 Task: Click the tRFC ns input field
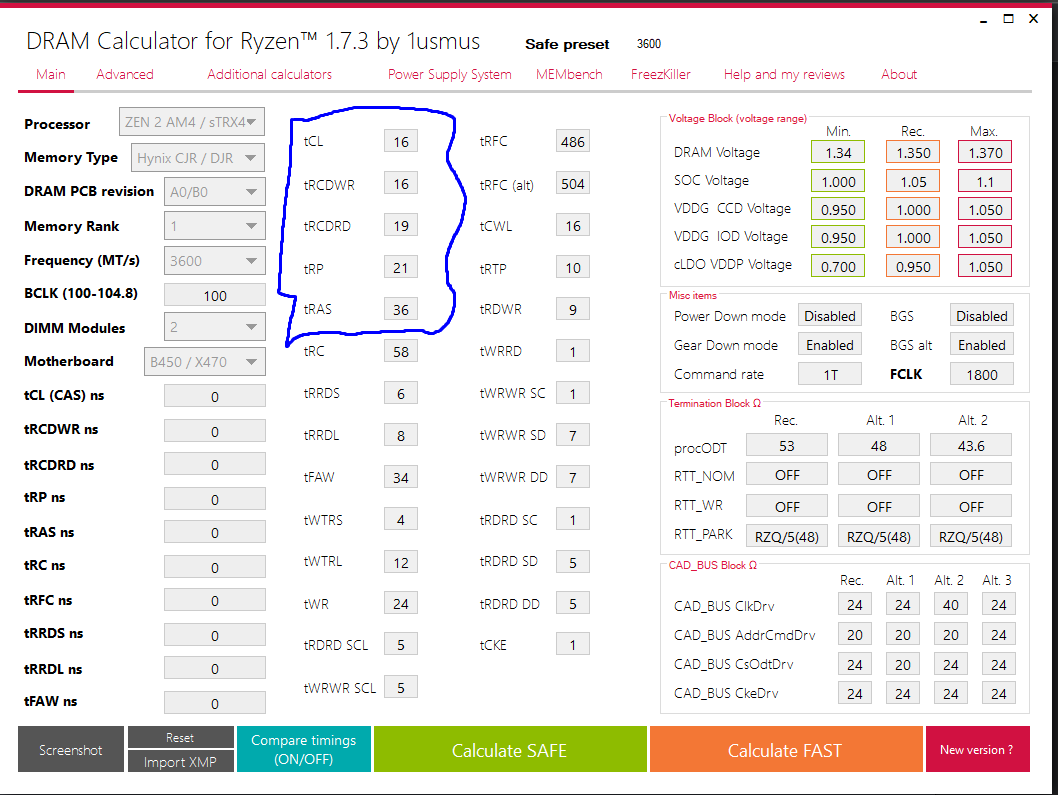[215, 601]
